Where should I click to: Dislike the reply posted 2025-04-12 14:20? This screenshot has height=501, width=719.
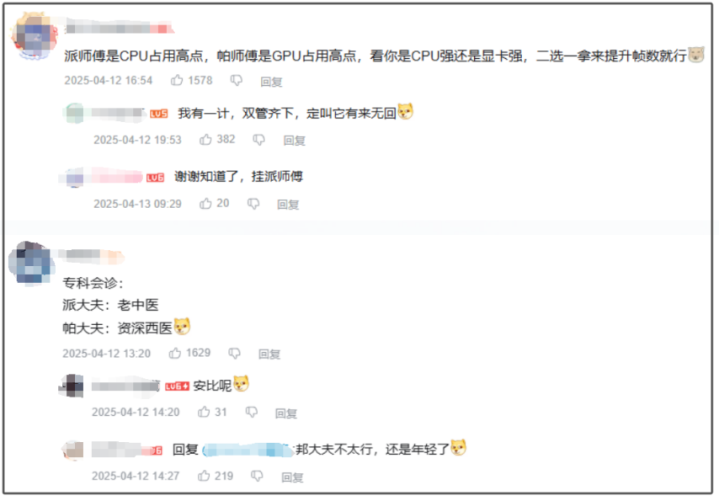pyautogui.click(x=251, y=413)
